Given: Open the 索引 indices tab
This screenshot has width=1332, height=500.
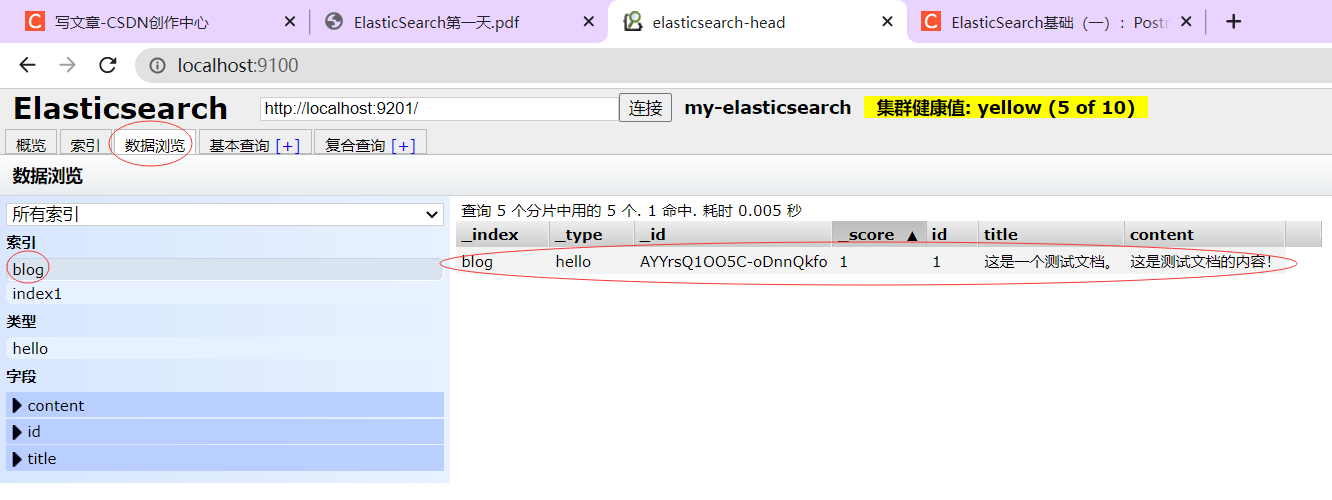Looking at the screenshot, I should [x=85, y=144].
